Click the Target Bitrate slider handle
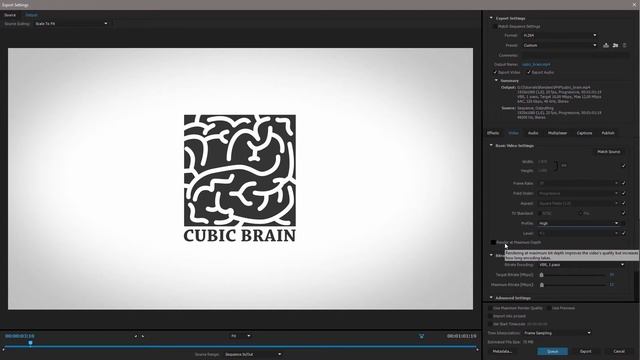 542,275
